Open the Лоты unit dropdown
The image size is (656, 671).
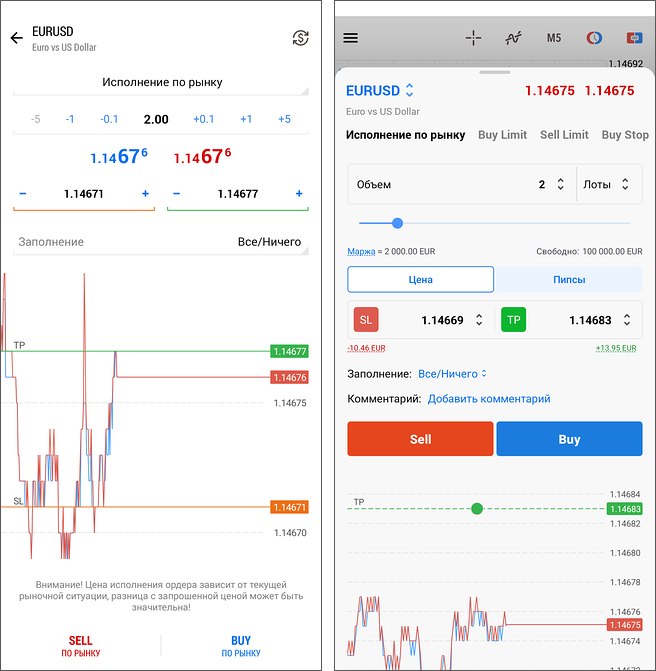pyautogui.click(x=606, y=184)
